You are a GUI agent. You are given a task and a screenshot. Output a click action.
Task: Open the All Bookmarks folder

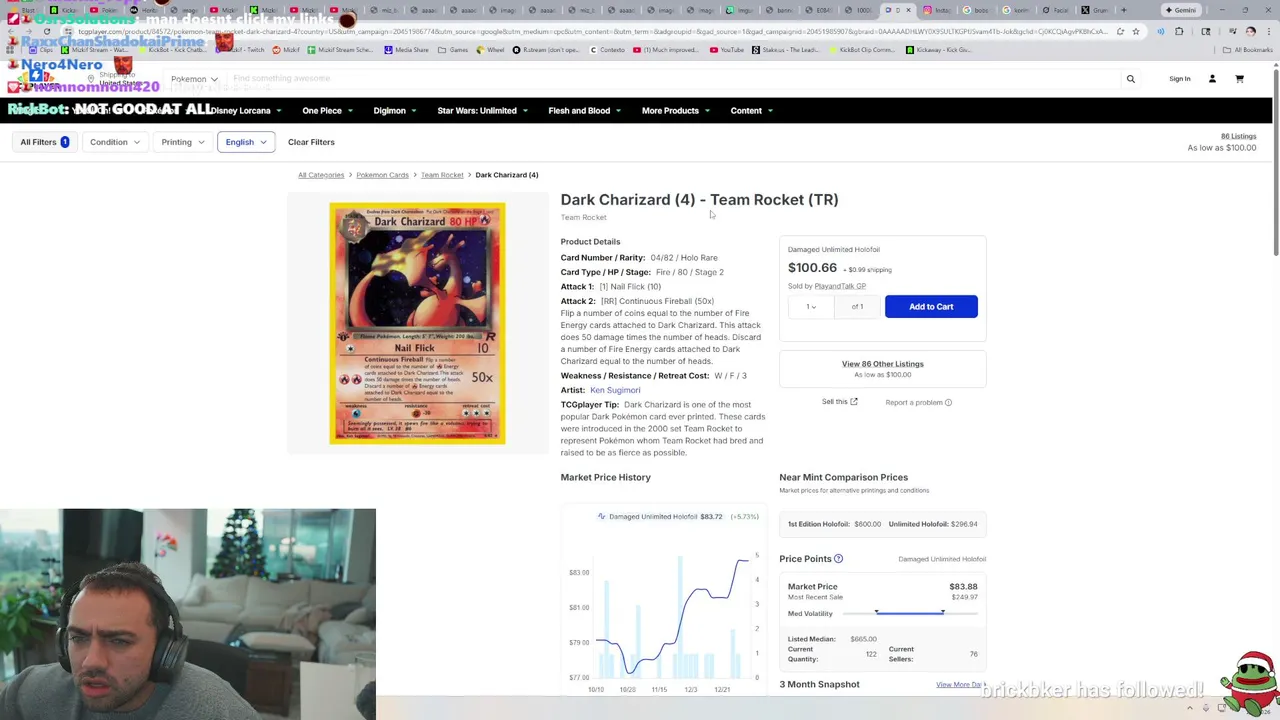[x=1248, y=49]
